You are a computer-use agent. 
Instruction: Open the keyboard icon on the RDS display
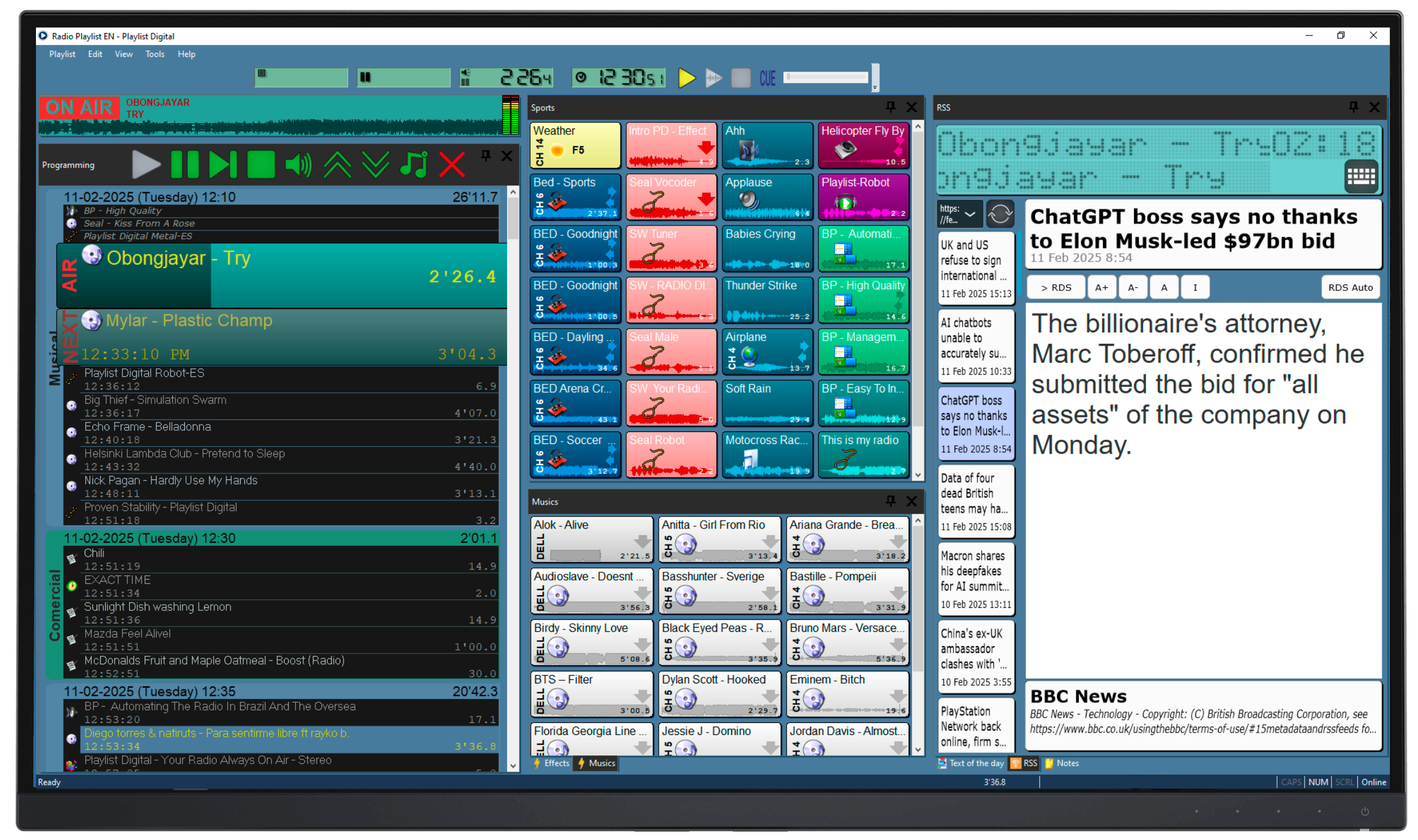tap(1361, 176)
